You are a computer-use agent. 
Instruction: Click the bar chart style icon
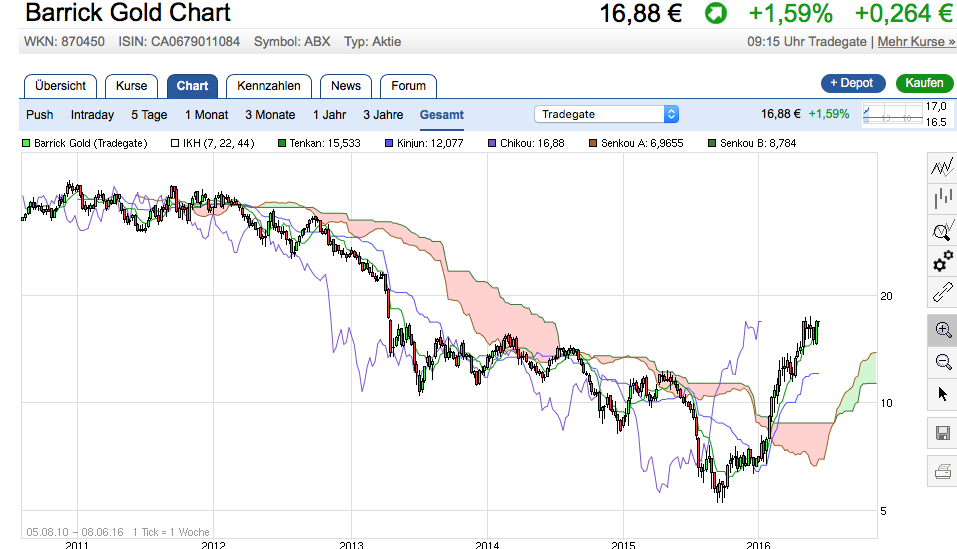[x=941, y=199]
